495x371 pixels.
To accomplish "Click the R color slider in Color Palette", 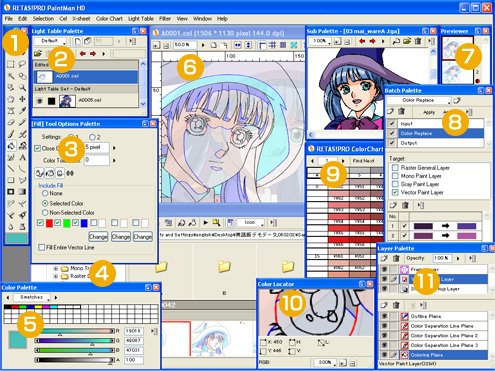I will (75, 331).
